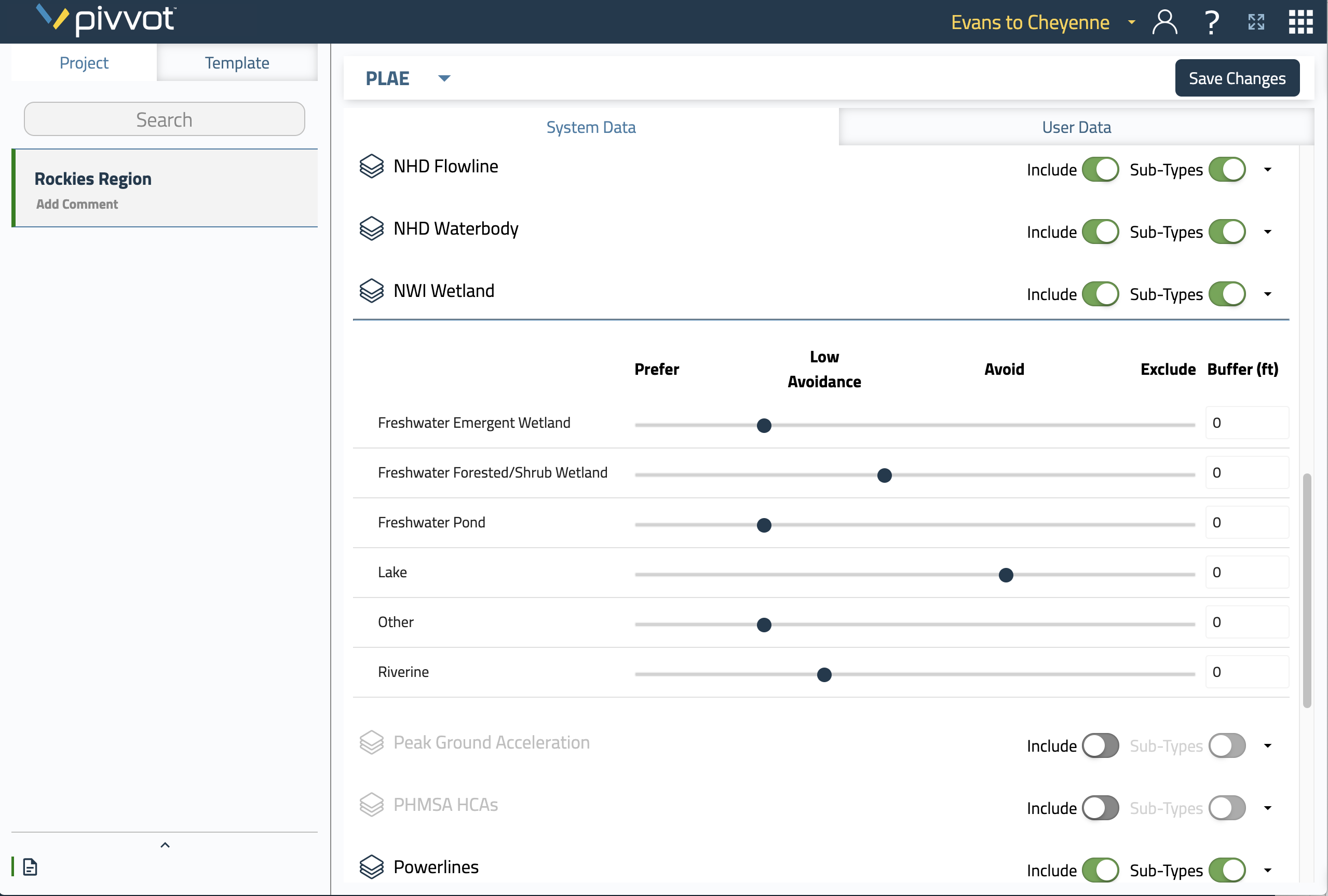Click Add Comment under Rockies Region
Screen dimensions: 1328x896
click(77, 204)
